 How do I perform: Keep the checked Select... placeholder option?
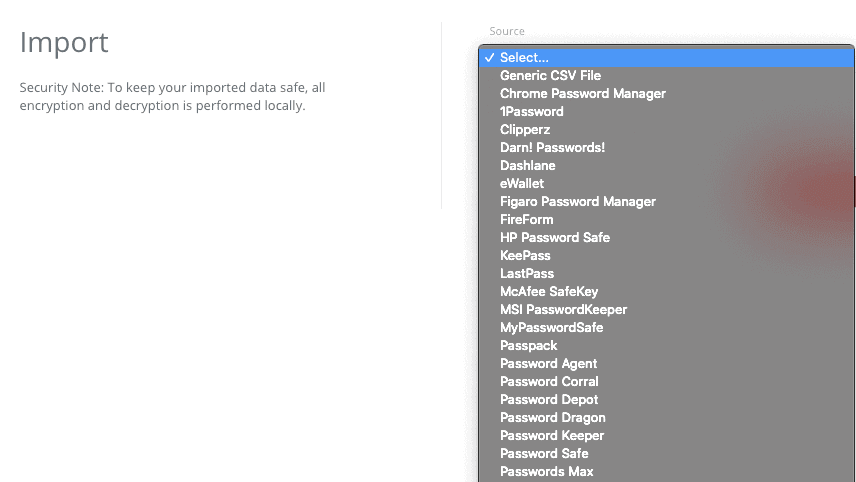(x=666, y=57)
